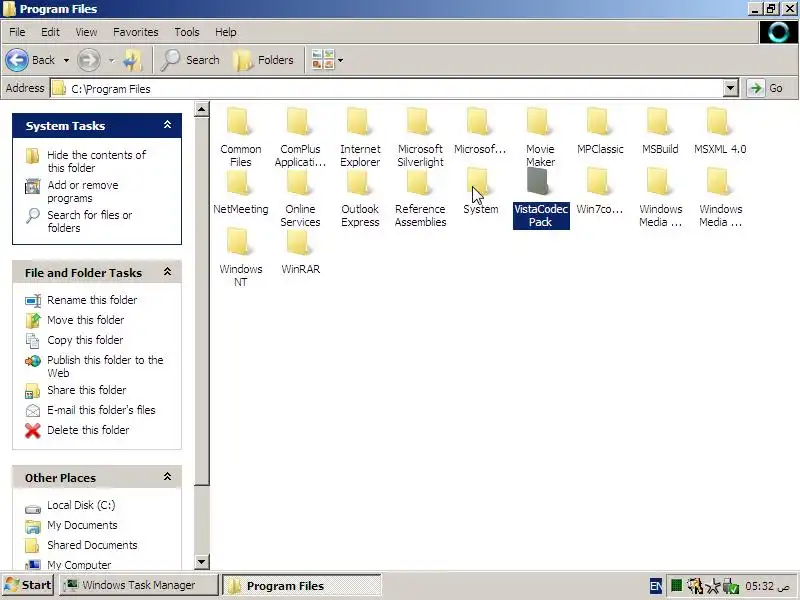Select the MPClassic folder
This screenshot has height=600, width=800.
pos(600,131)
